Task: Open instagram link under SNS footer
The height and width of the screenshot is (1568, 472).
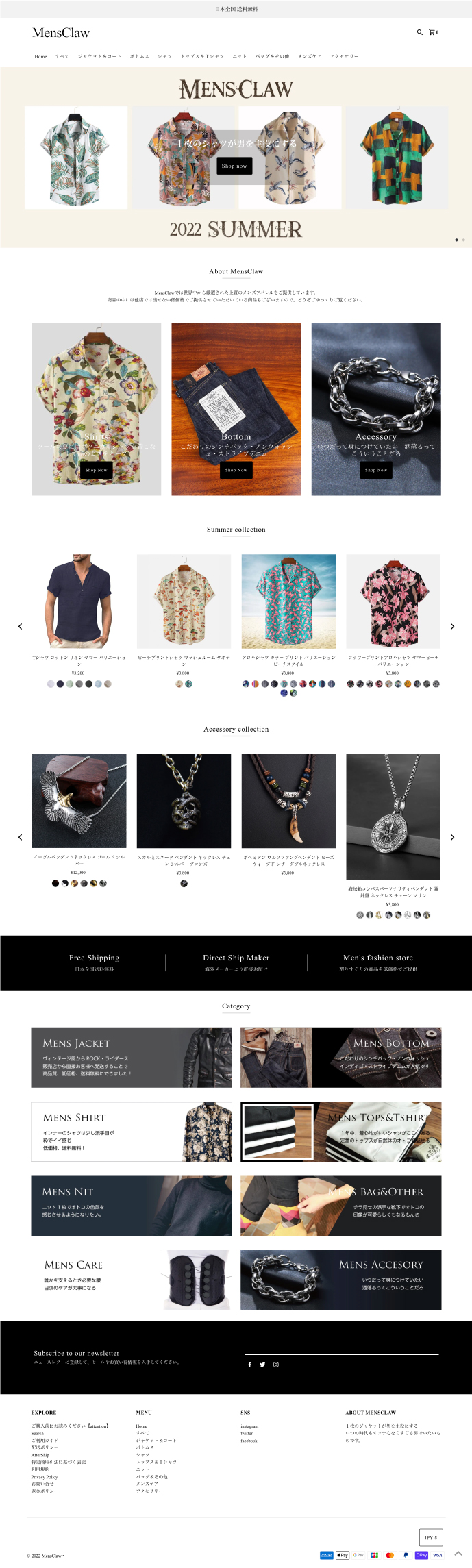Action: [x=249, y=1426]
